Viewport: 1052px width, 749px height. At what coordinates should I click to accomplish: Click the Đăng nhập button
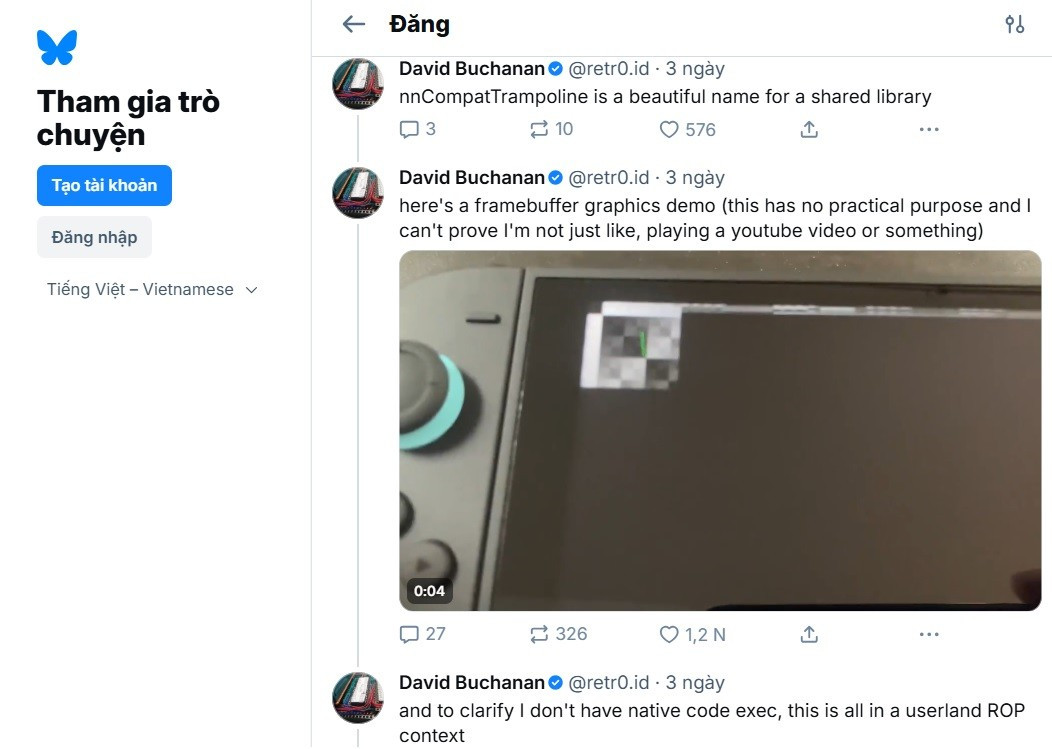[x=94, y=237]
